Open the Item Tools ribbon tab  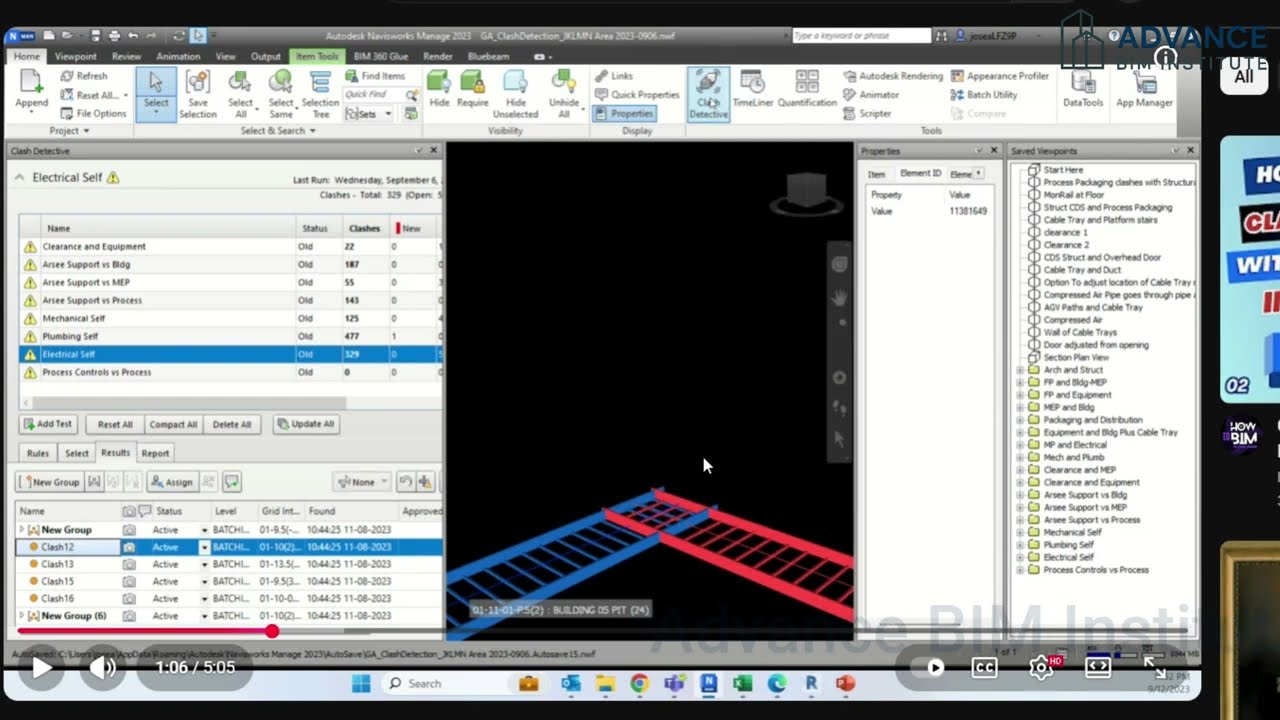[318, 57]
